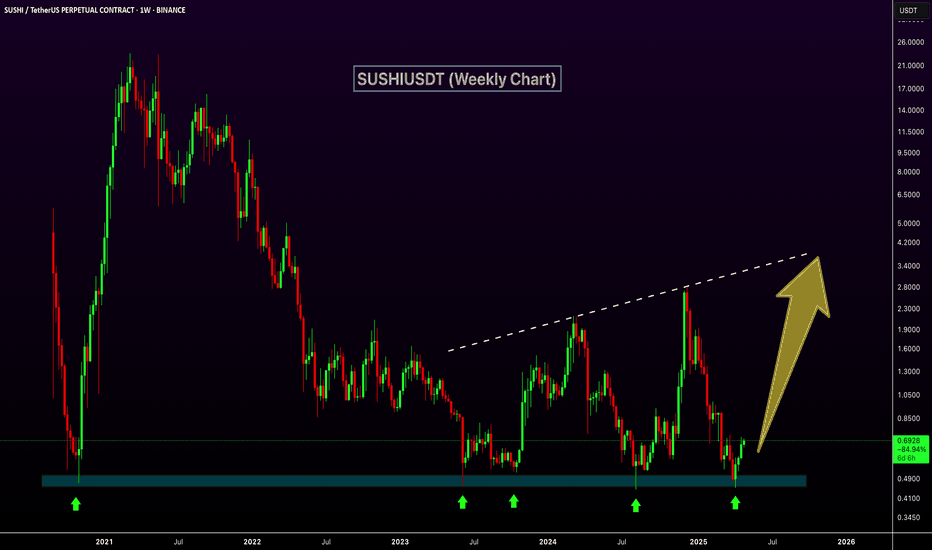Click the 5.0000 price axis label
Image resolution: width=932 pixels, height=550 pixels.
[909, 224]
